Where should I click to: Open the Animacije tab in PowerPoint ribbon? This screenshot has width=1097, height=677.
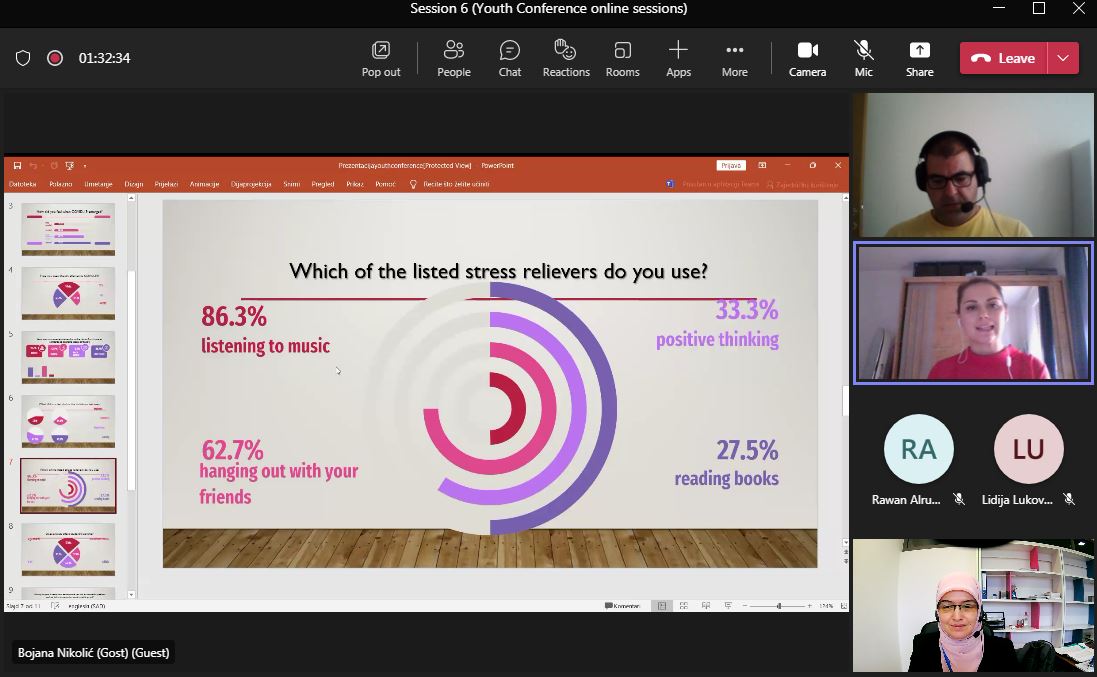pyautogui.click(x=204, y=184)
